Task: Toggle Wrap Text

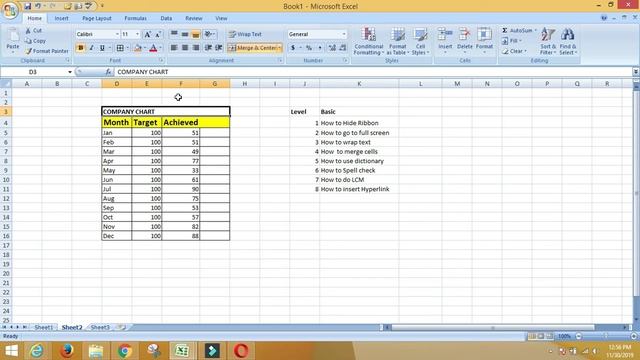Action: point(245,34)
